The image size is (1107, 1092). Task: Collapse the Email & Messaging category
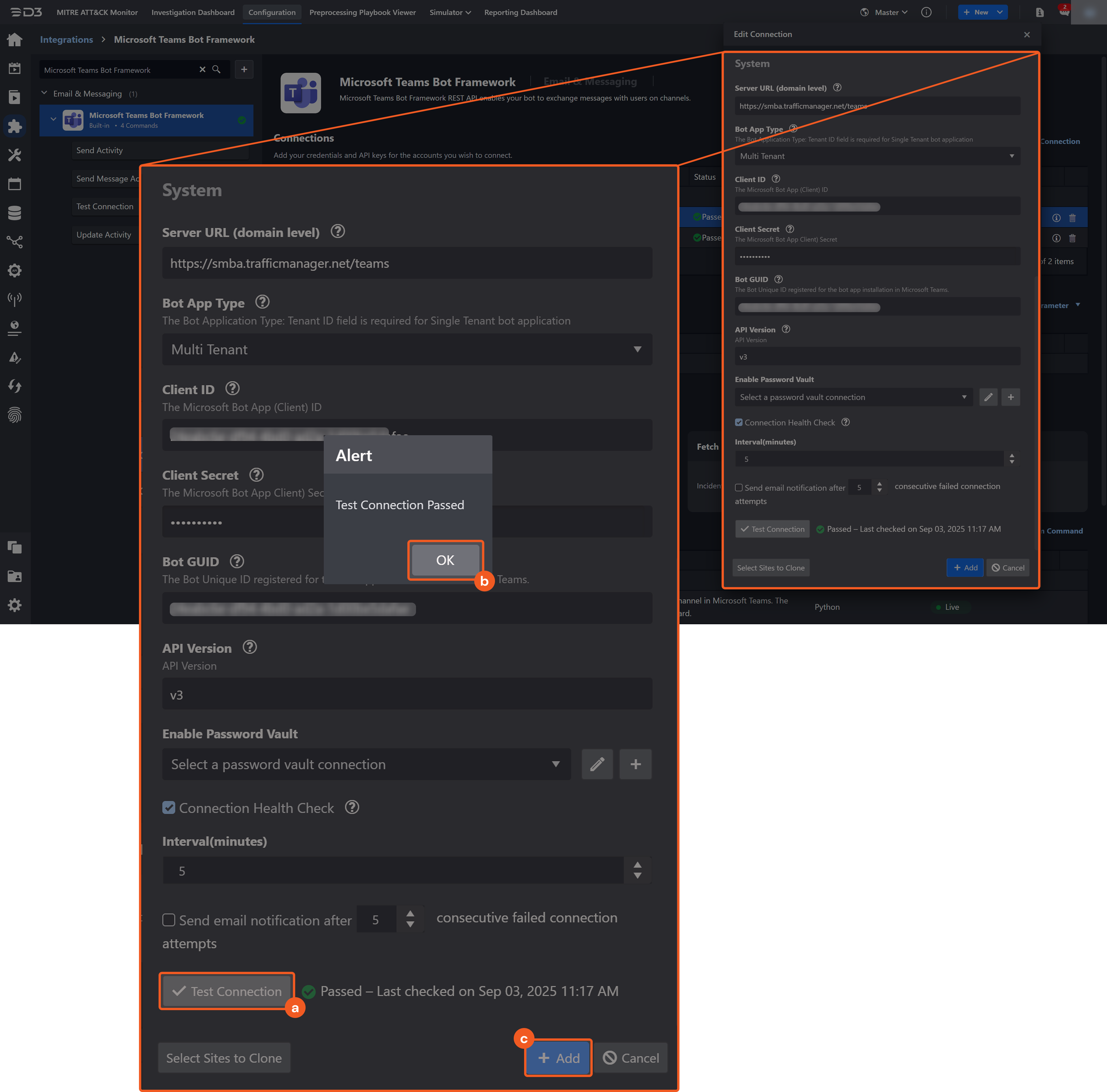(x=44, y=93)
